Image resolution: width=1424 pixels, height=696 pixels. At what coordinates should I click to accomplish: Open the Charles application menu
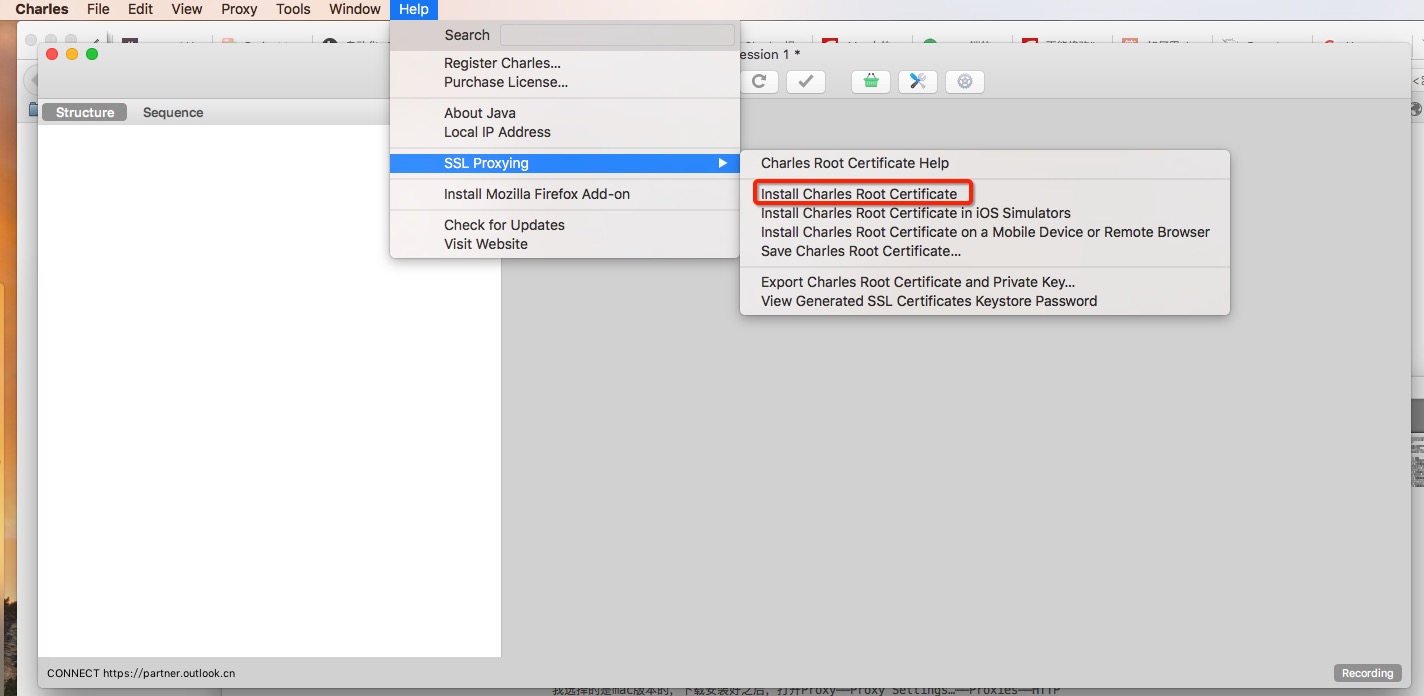tap(42, 9)
